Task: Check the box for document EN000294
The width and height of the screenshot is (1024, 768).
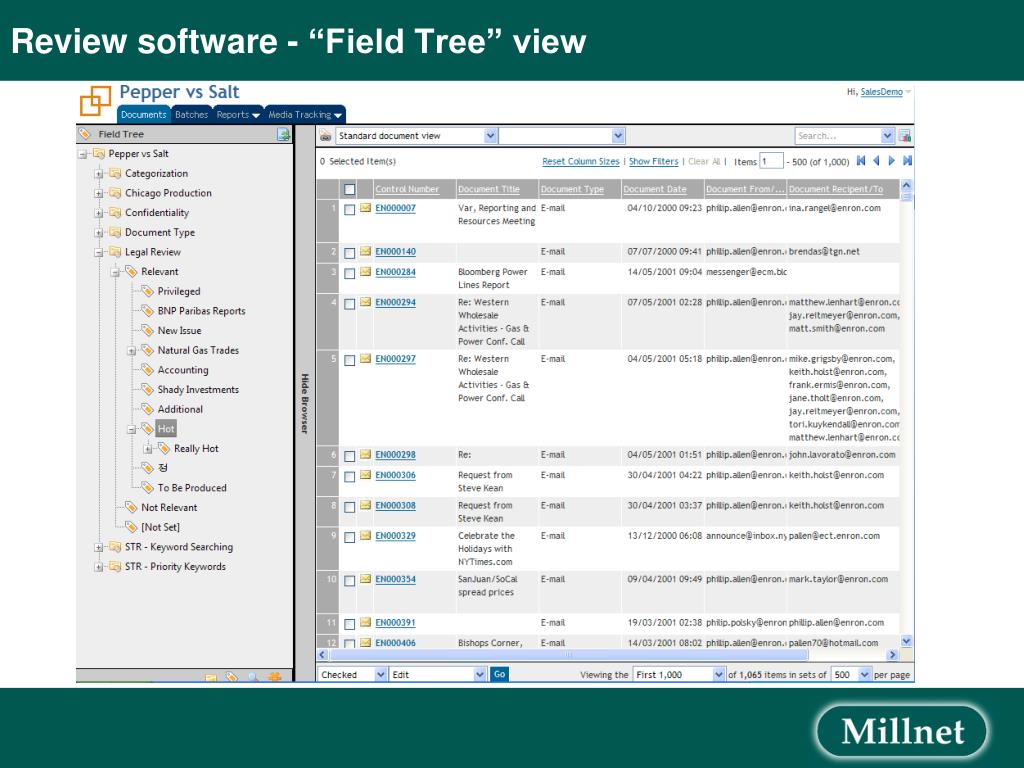Action: pyautogui.click(x=349, y=304)
